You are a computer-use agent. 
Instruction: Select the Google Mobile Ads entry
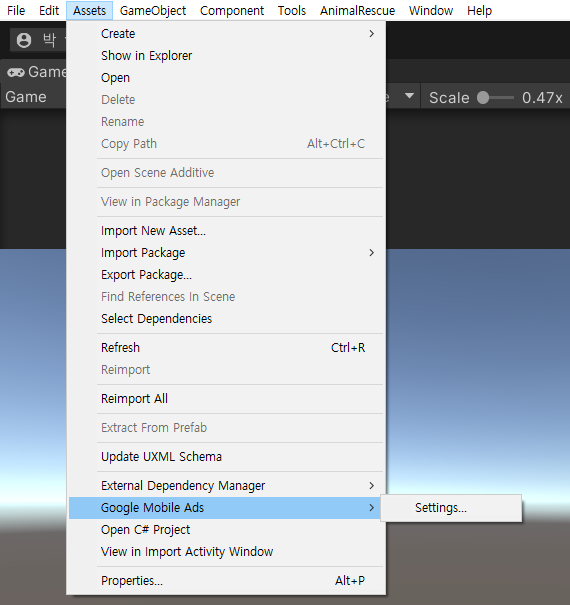(x=226, y=508)
